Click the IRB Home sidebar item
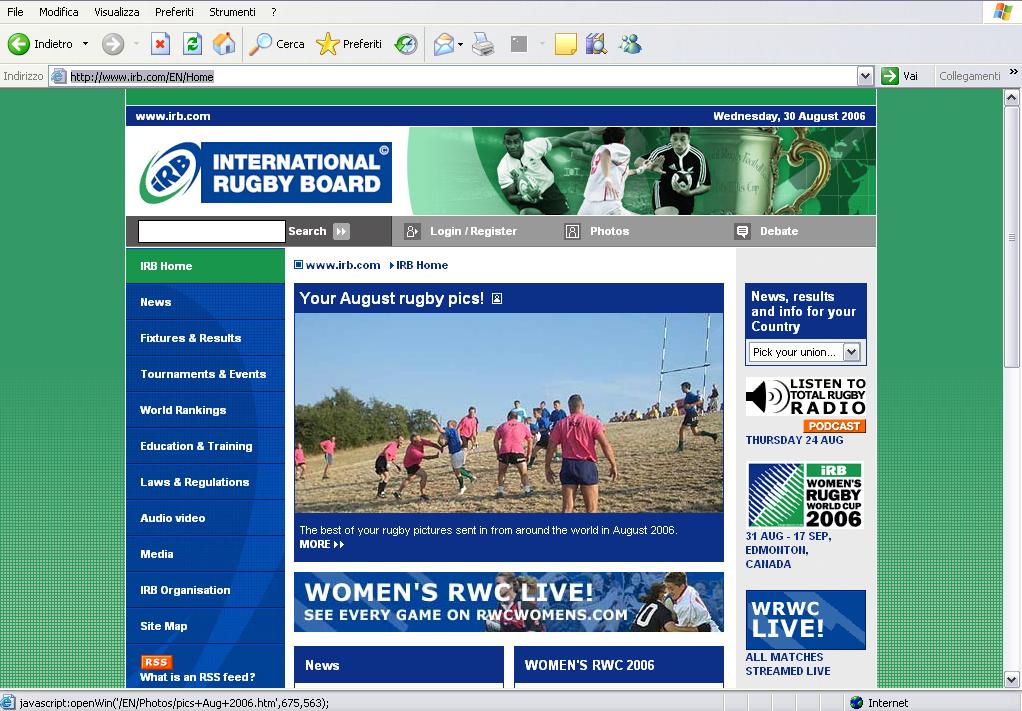 pos(205,266)
